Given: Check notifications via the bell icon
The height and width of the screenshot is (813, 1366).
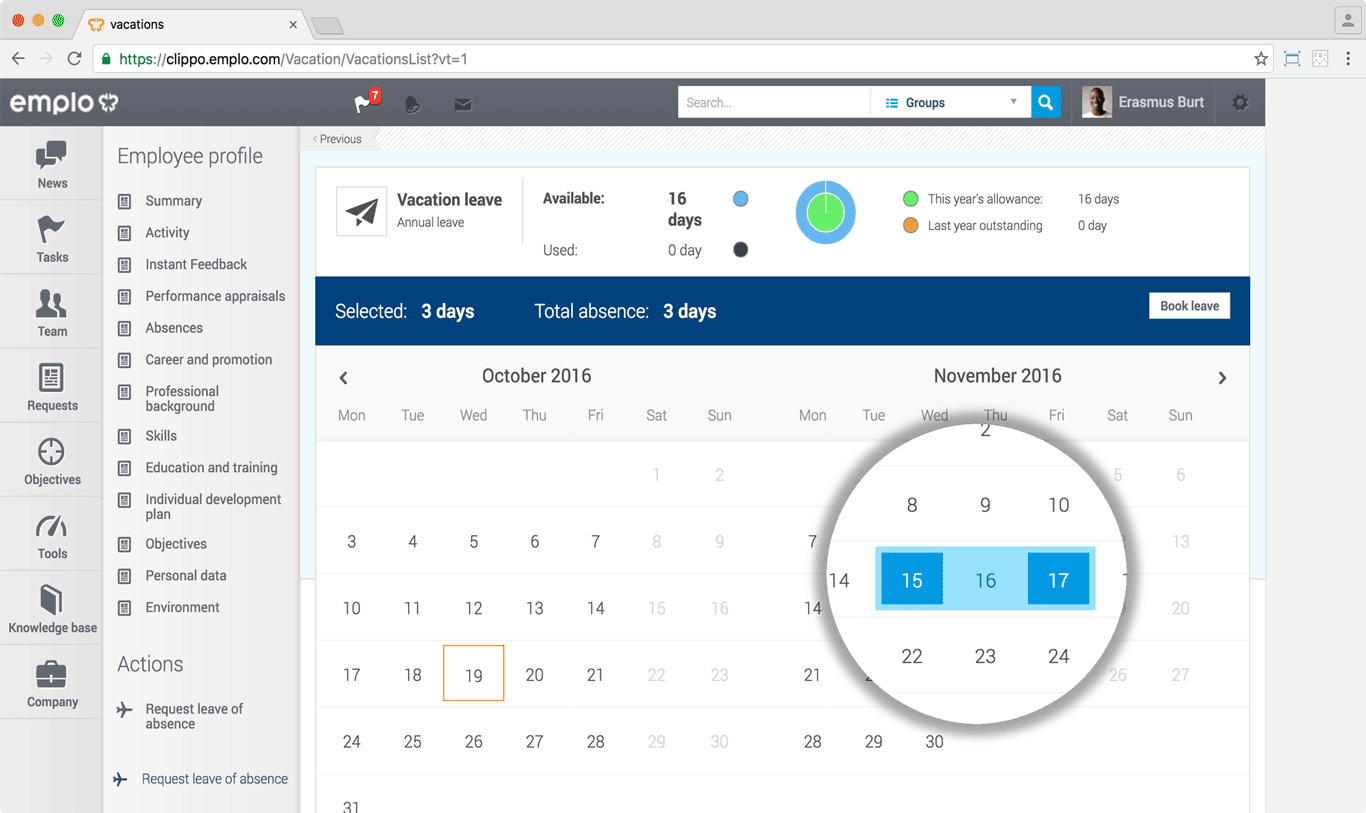Looking at the screenshot, I should pyautogui.click(x=412, y=103).
